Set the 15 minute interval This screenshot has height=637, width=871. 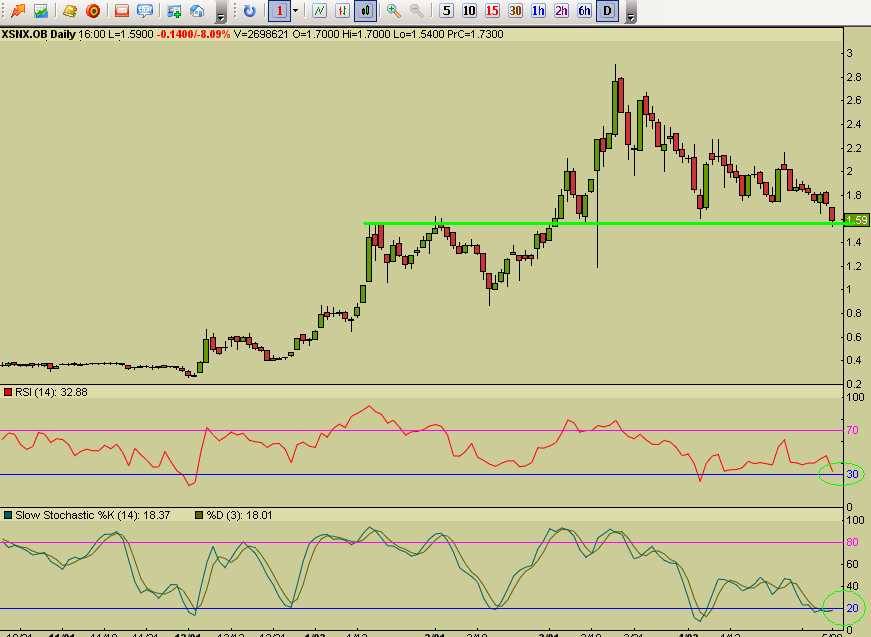(x=492, y=11)
